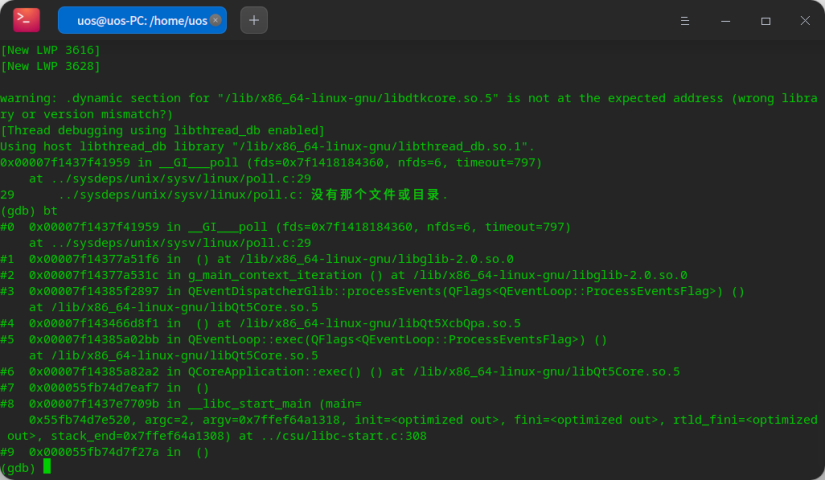Click the green cursor at the gdb prompt
The image size is (825, 480).
[x=47, y=467]
